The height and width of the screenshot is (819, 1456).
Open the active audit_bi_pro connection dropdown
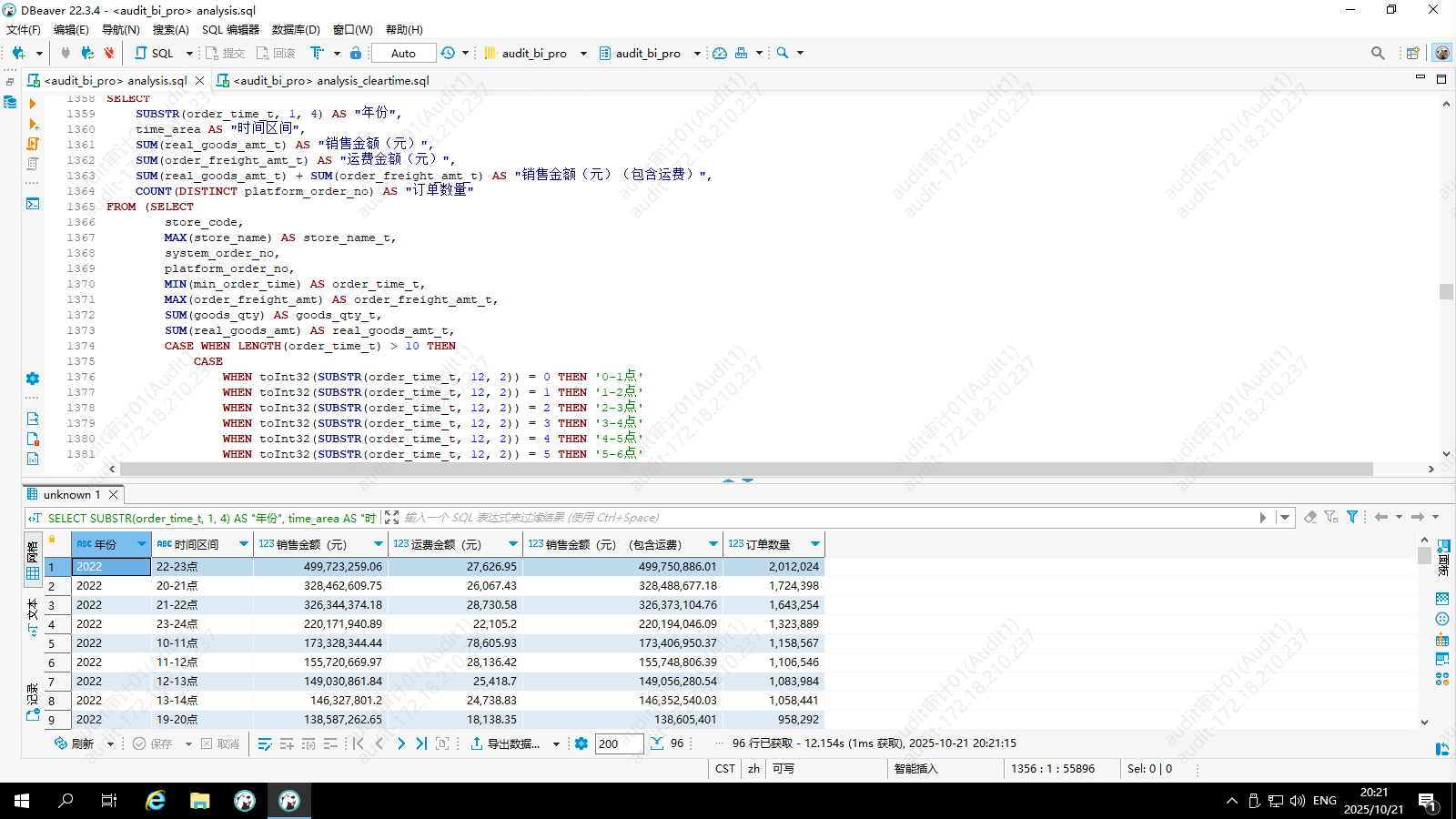[535, 53]
